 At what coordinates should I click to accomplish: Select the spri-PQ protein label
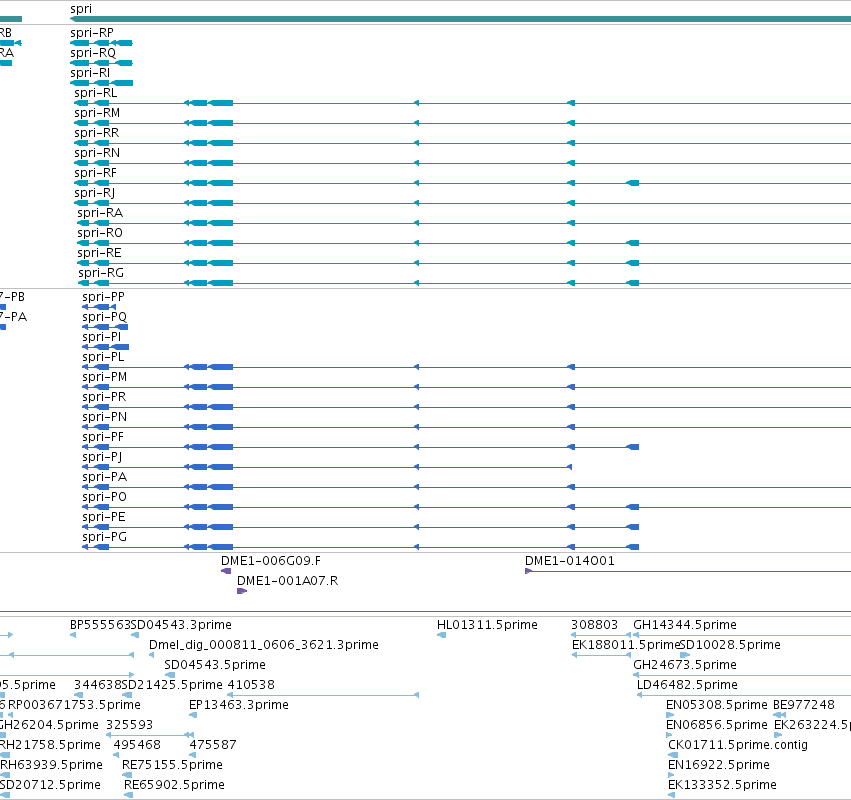point(105,317)
